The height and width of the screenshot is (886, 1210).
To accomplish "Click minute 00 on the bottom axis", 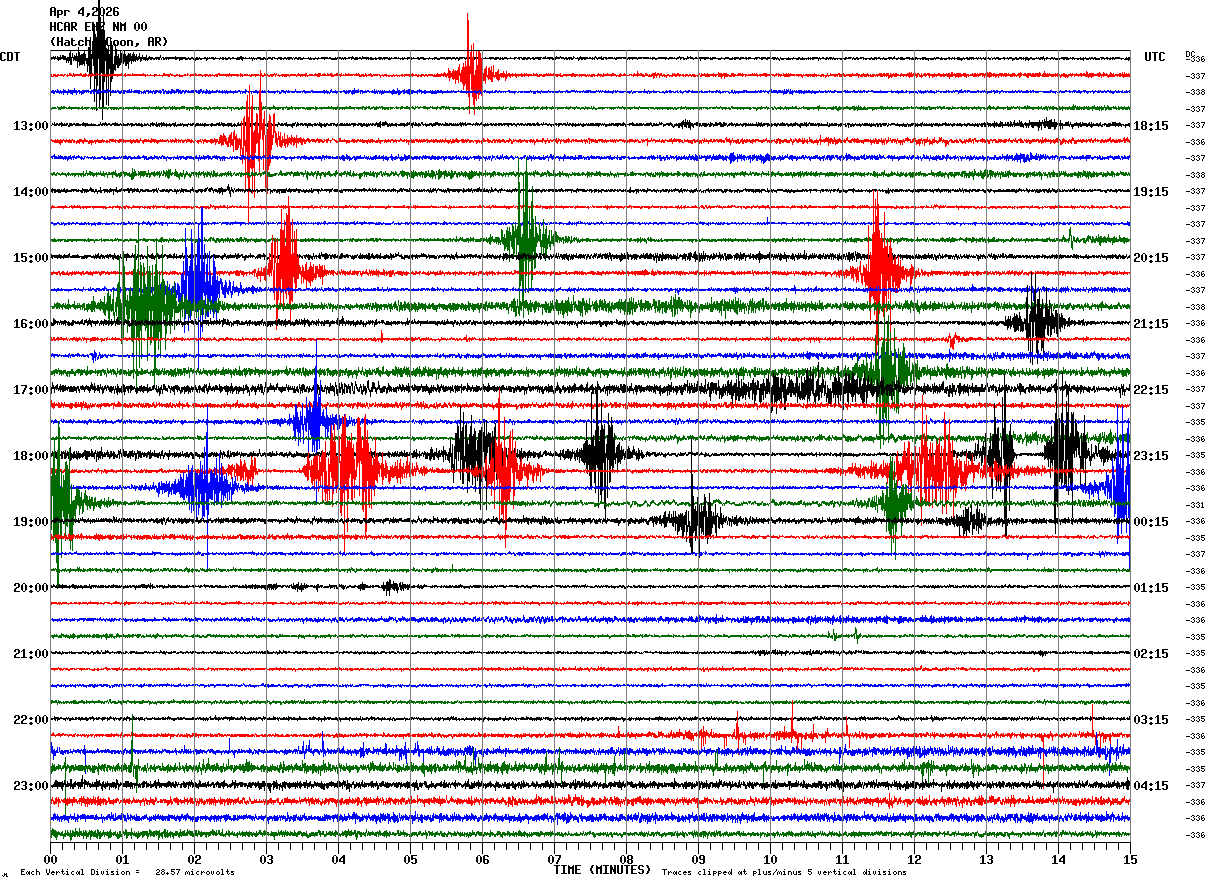I will coord(50,859).
